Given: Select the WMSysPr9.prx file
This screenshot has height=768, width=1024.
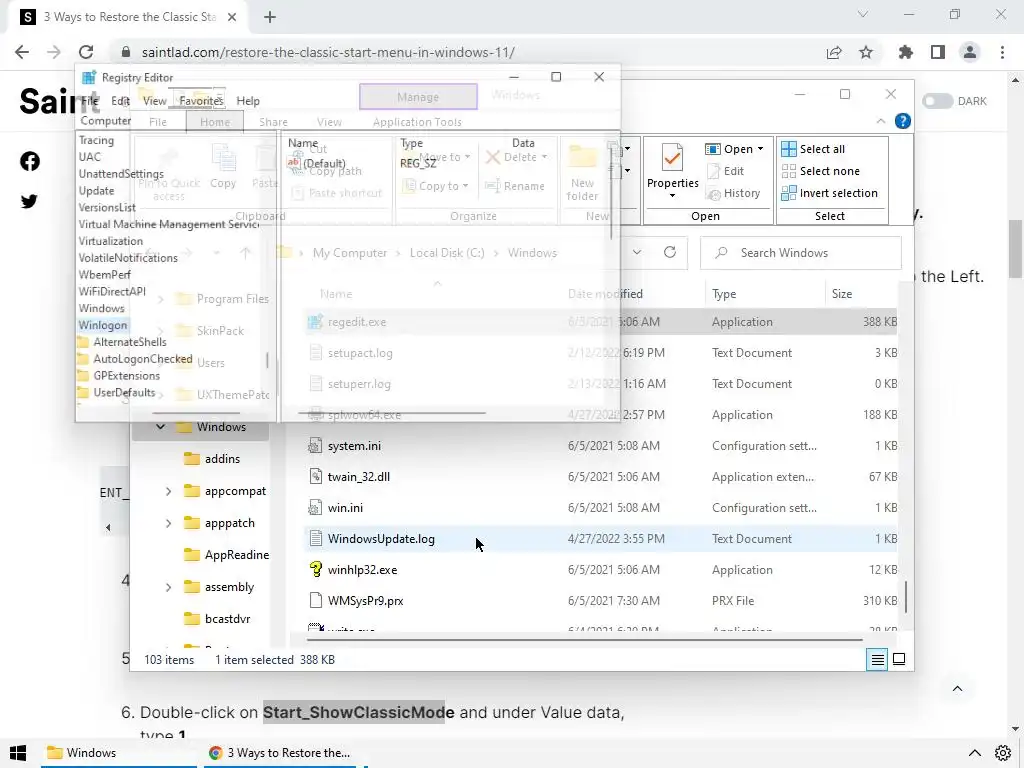Looking at the screenshot, I should (601, 601).
